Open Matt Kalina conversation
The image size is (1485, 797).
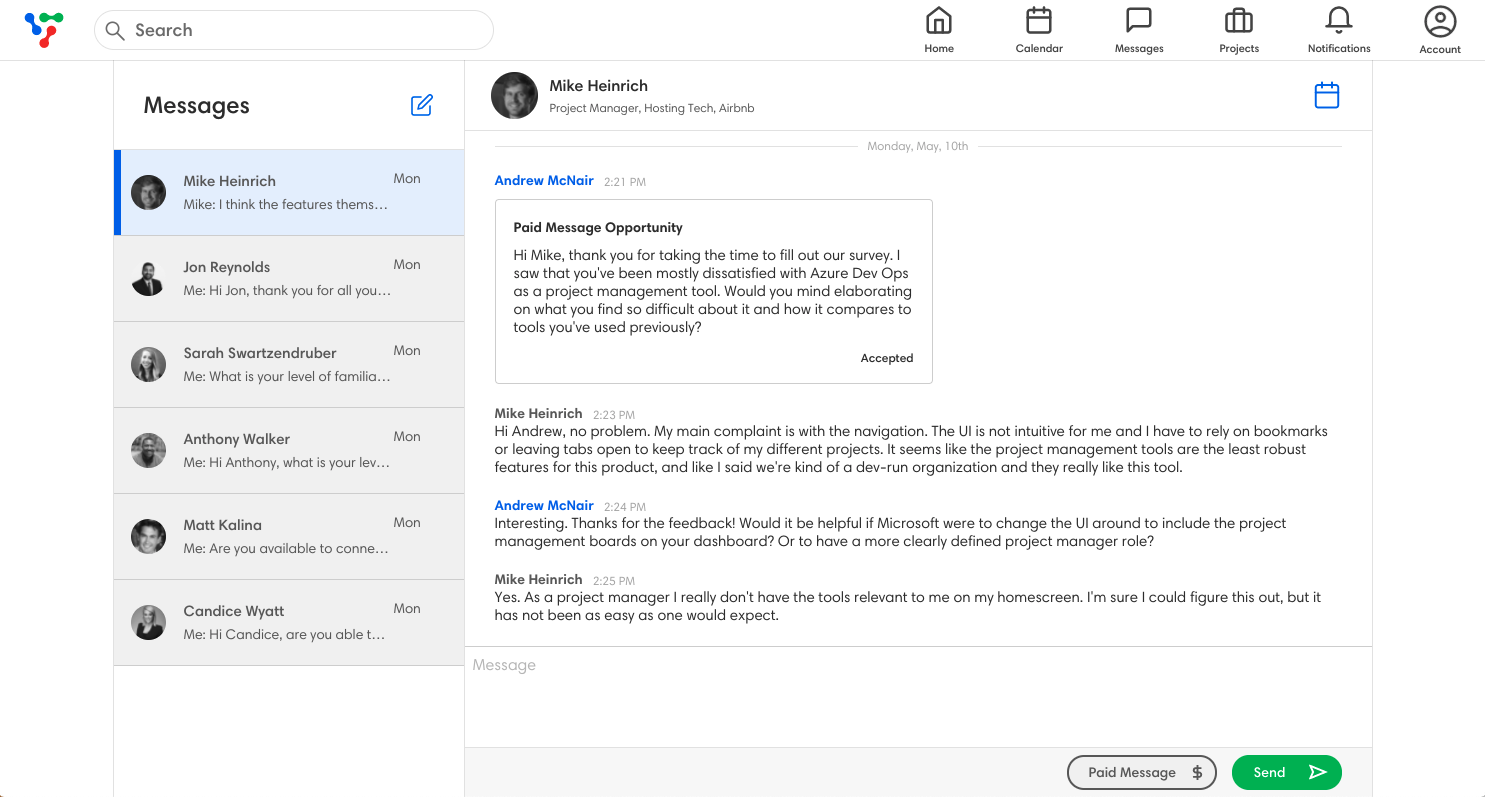pos(288,537)
